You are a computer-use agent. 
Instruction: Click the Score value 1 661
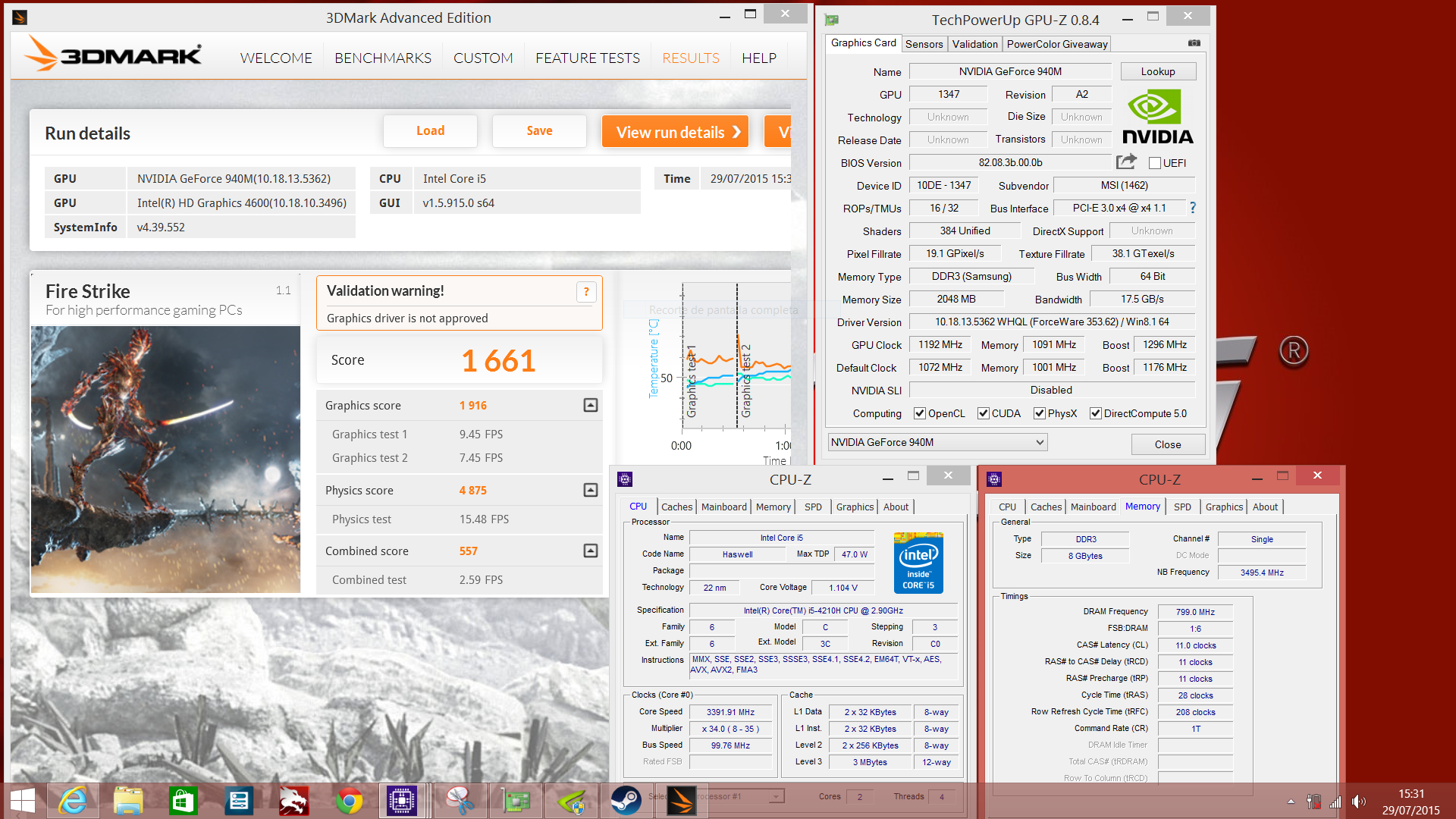click(x=498, y=361)
